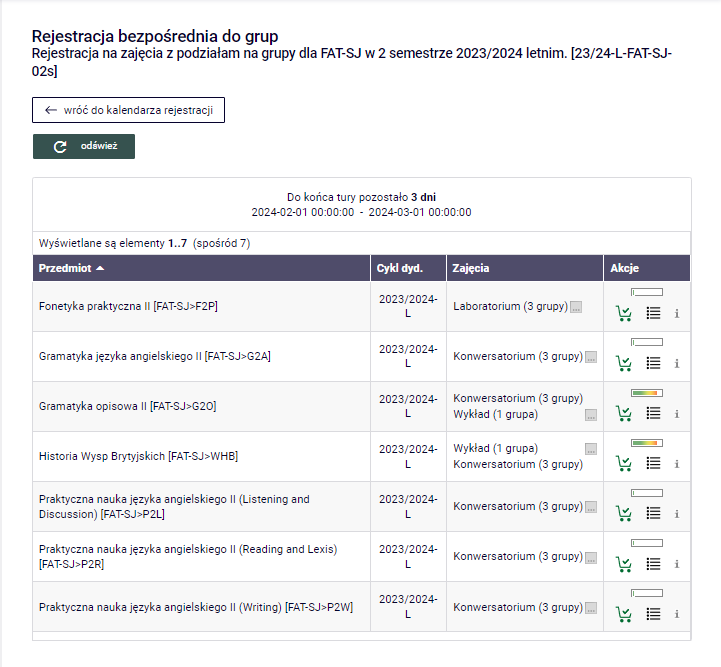Screen dimensions: 721x667
Task: Click info icon in Historia Wysp Brytyjskich row
Action: point(677,464)
